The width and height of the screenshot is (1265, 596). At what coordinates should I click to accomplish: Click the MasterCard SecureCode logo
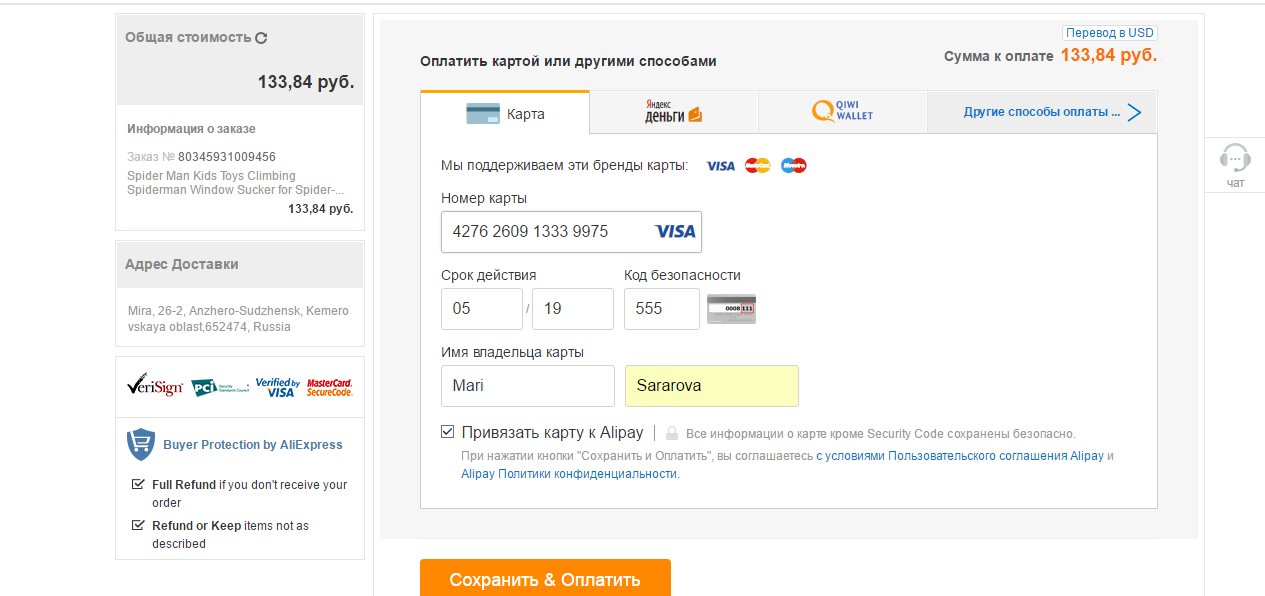click(330, 387)
